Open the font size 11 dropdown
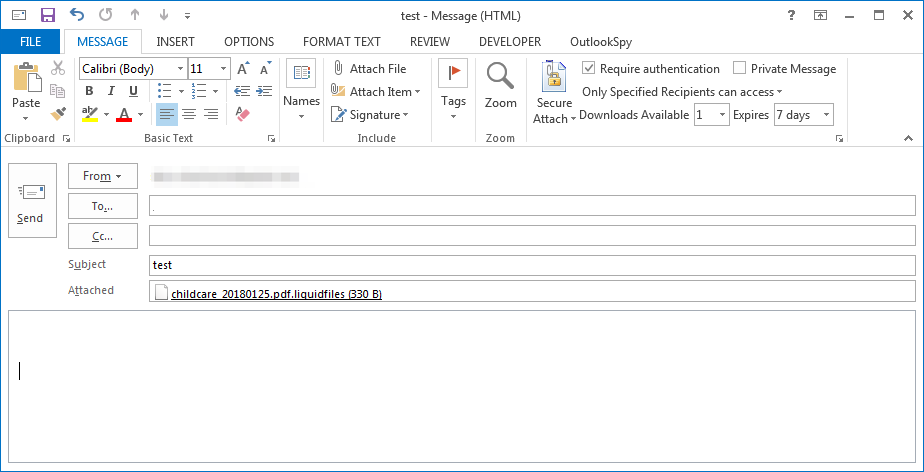Image resolution: width=924 pixels, height=472 pixels. pos(223,69)
